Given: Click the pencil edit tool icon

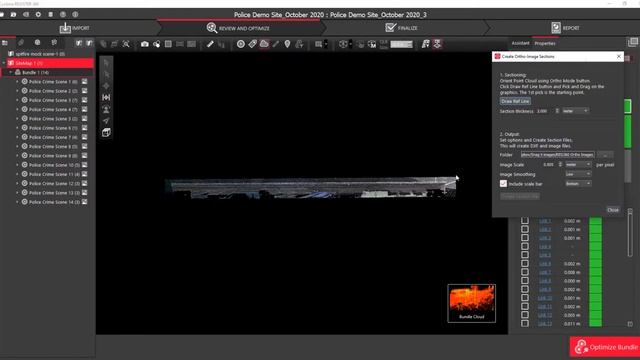Looking at the screenshot, I should [210, 44].
